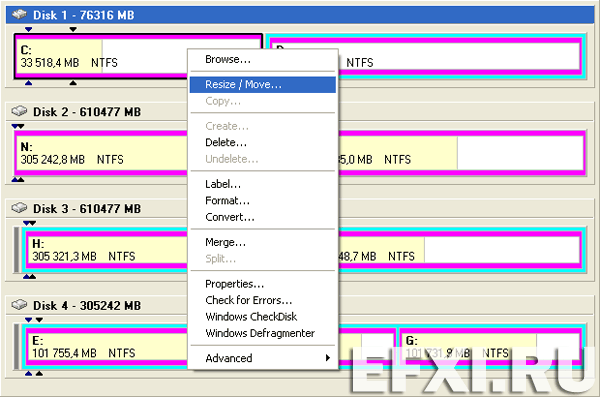The height and width of the screenshot is (397, 600).
Task: Select Format... from the menu
Action: point(262,201)
